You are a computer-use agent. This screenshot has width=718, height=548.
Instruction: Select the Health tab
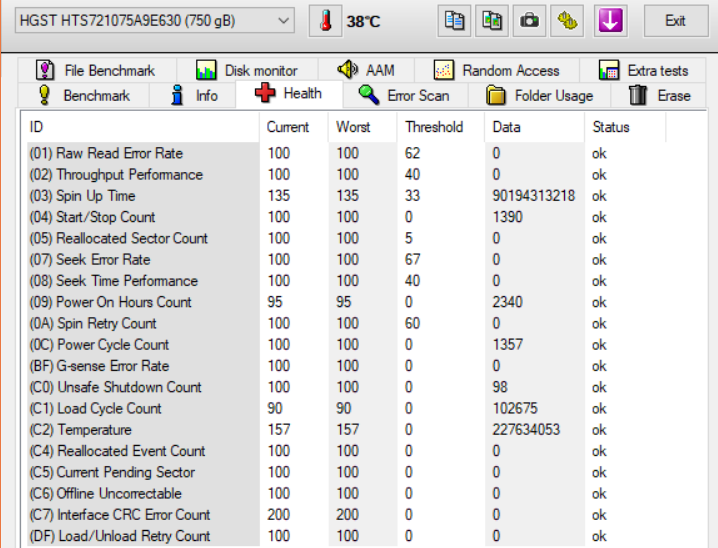[x=289, y=94]
